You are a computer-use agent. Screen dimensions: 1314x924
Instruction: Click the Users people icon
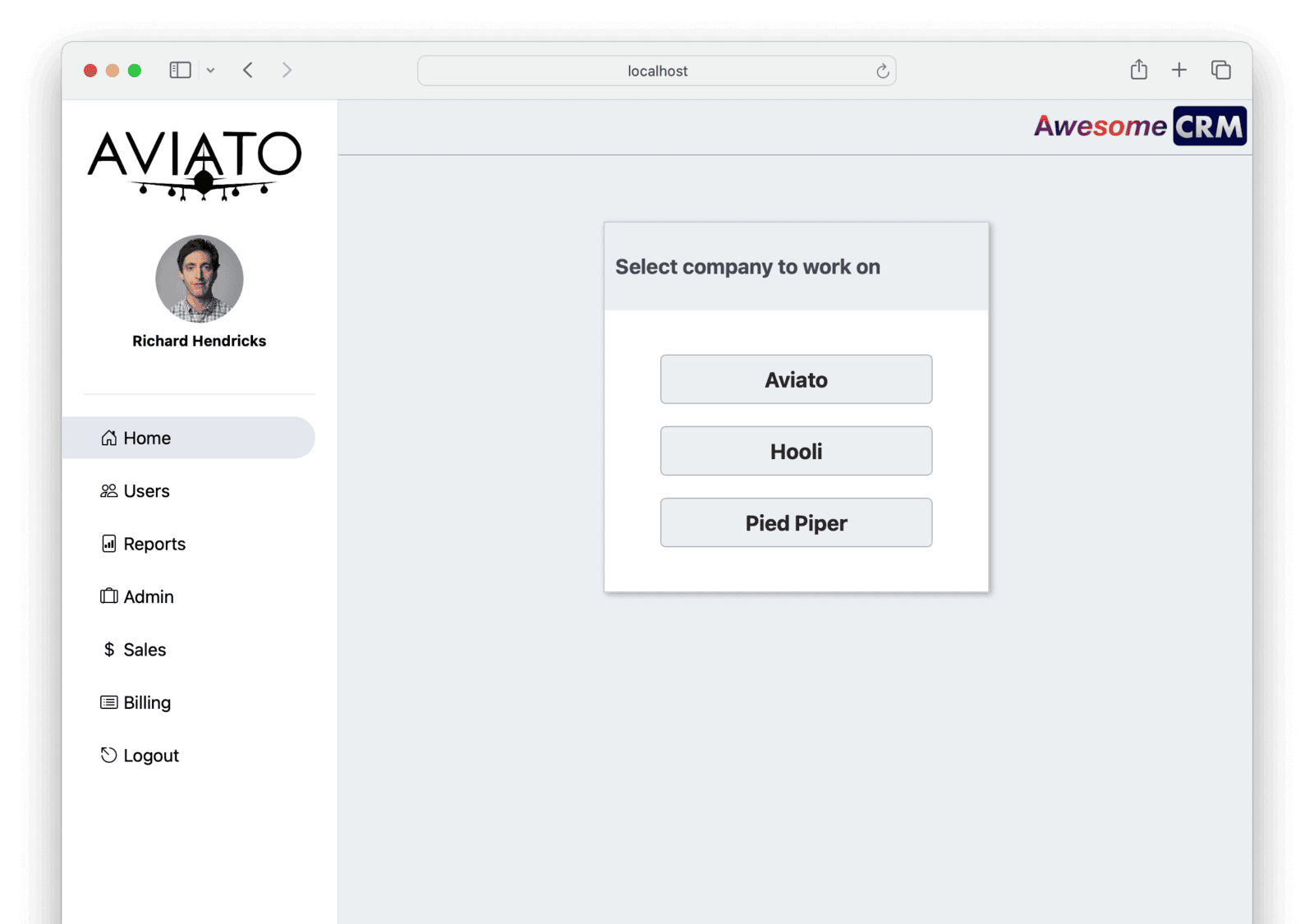coord(108,491)
